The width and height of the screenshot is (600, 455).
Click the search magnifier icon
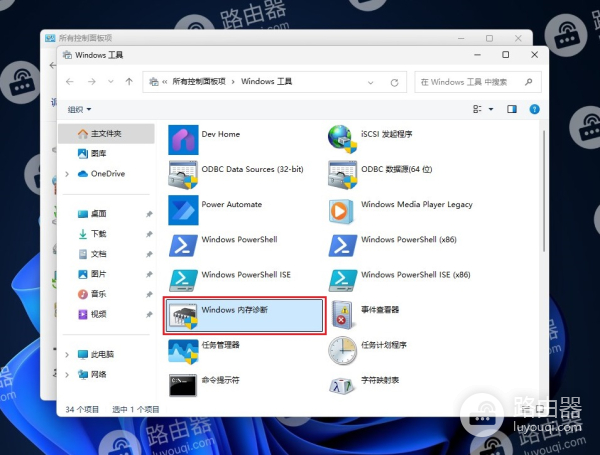[x=528, y=82]
